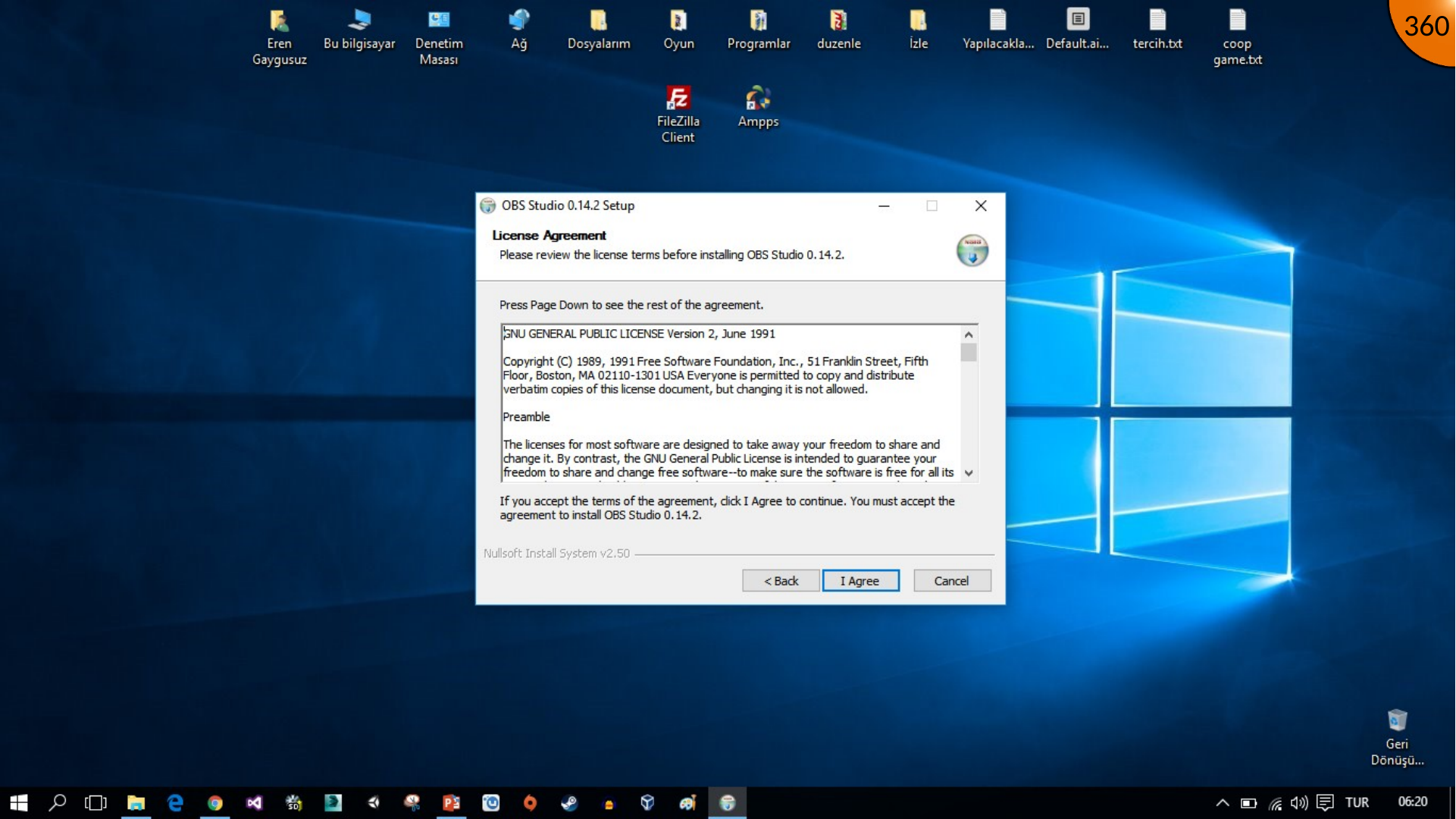Viewport: 1456px width, 819px height.
Task: Open PowerPoint from taskbar
Action: click(451, 802)
